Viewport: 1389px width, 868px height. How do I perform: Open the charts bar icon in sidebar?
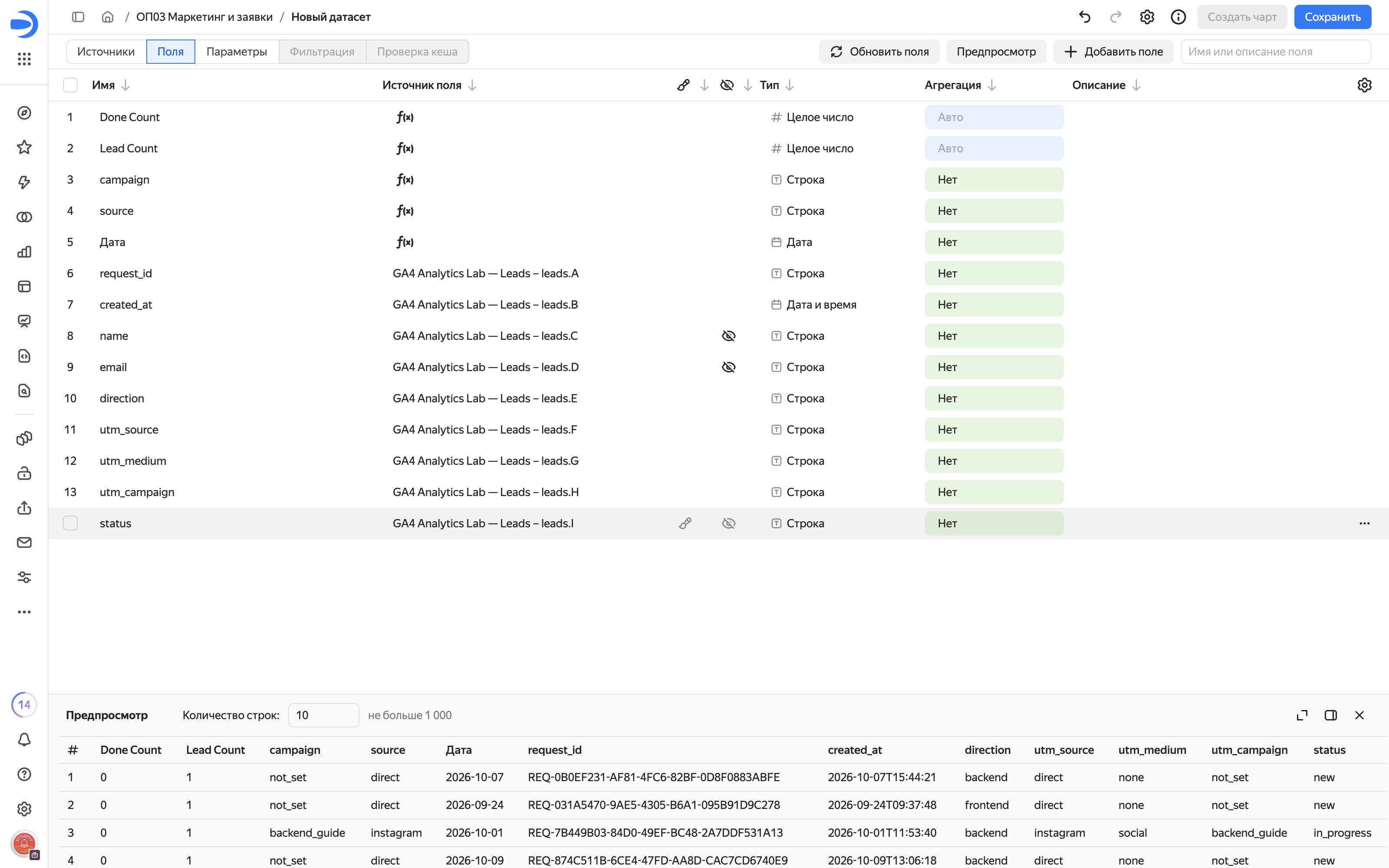point(24,251)
